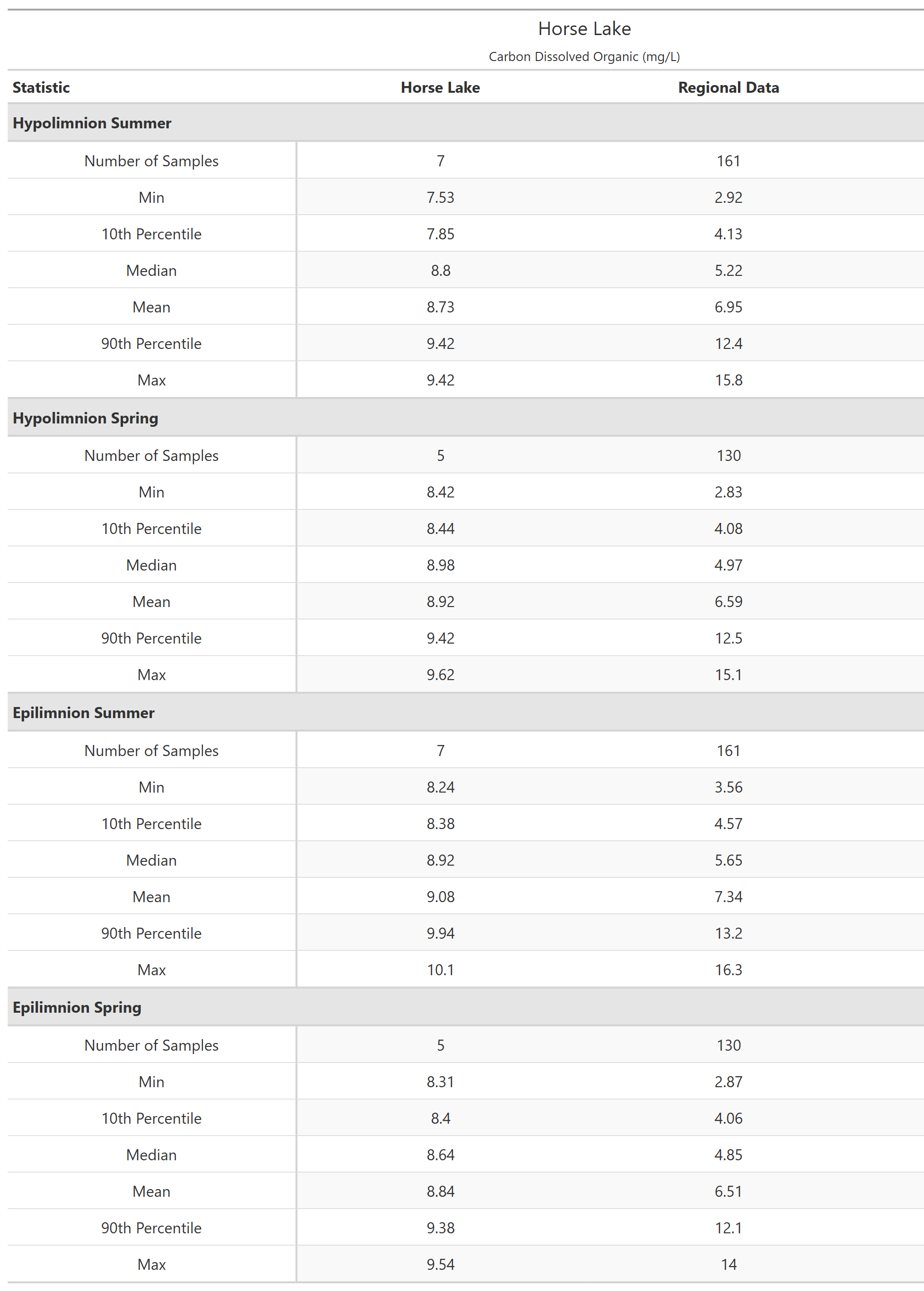Click the Carbon Dissolved Organic (mg/L) subtitle
924x1291 pixels.
coord(584,57)
